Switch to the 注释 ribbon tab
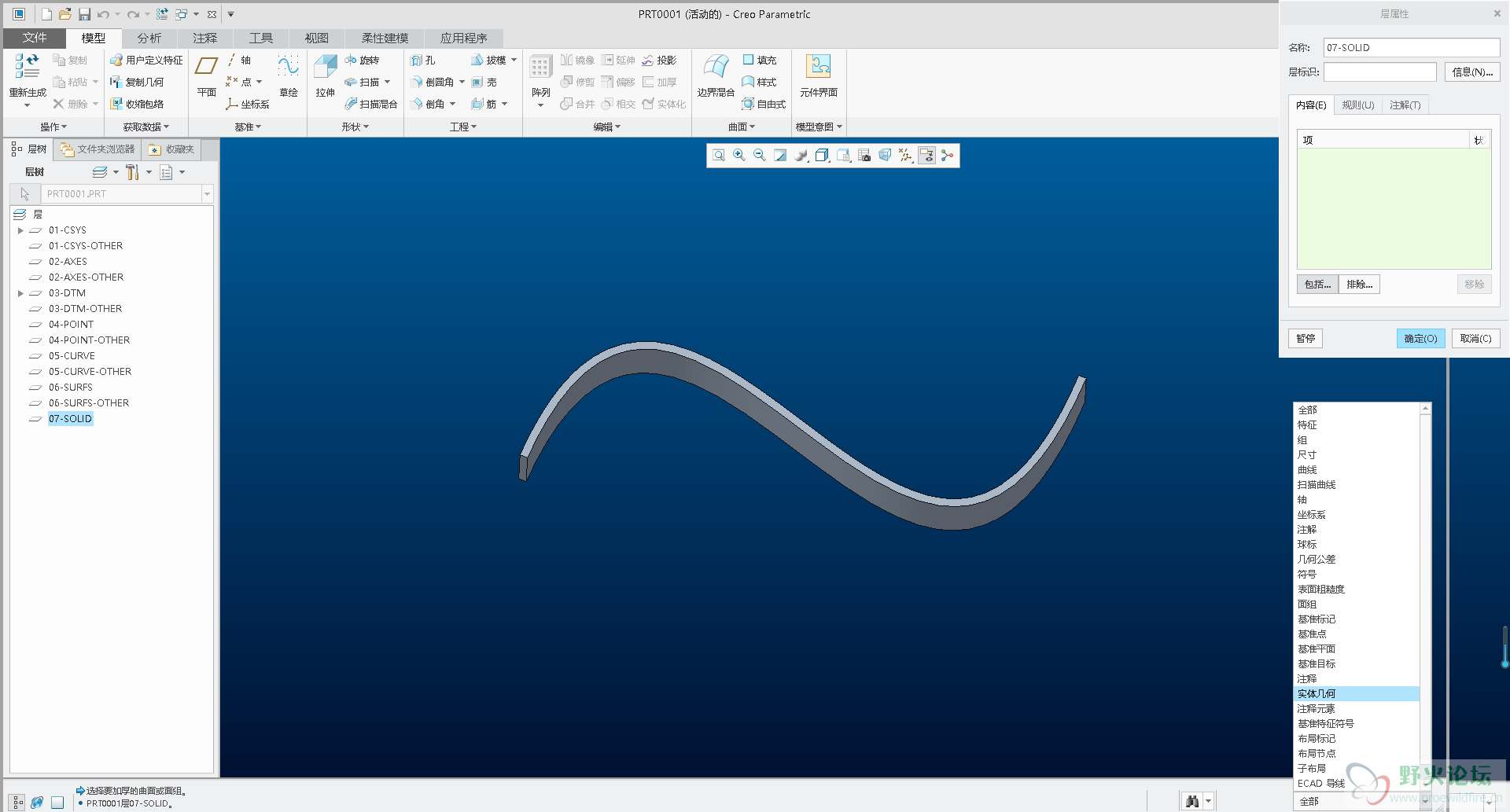The width and height of the screenshot is (1510, 812). pyautogui.click(x=205, y=38)
